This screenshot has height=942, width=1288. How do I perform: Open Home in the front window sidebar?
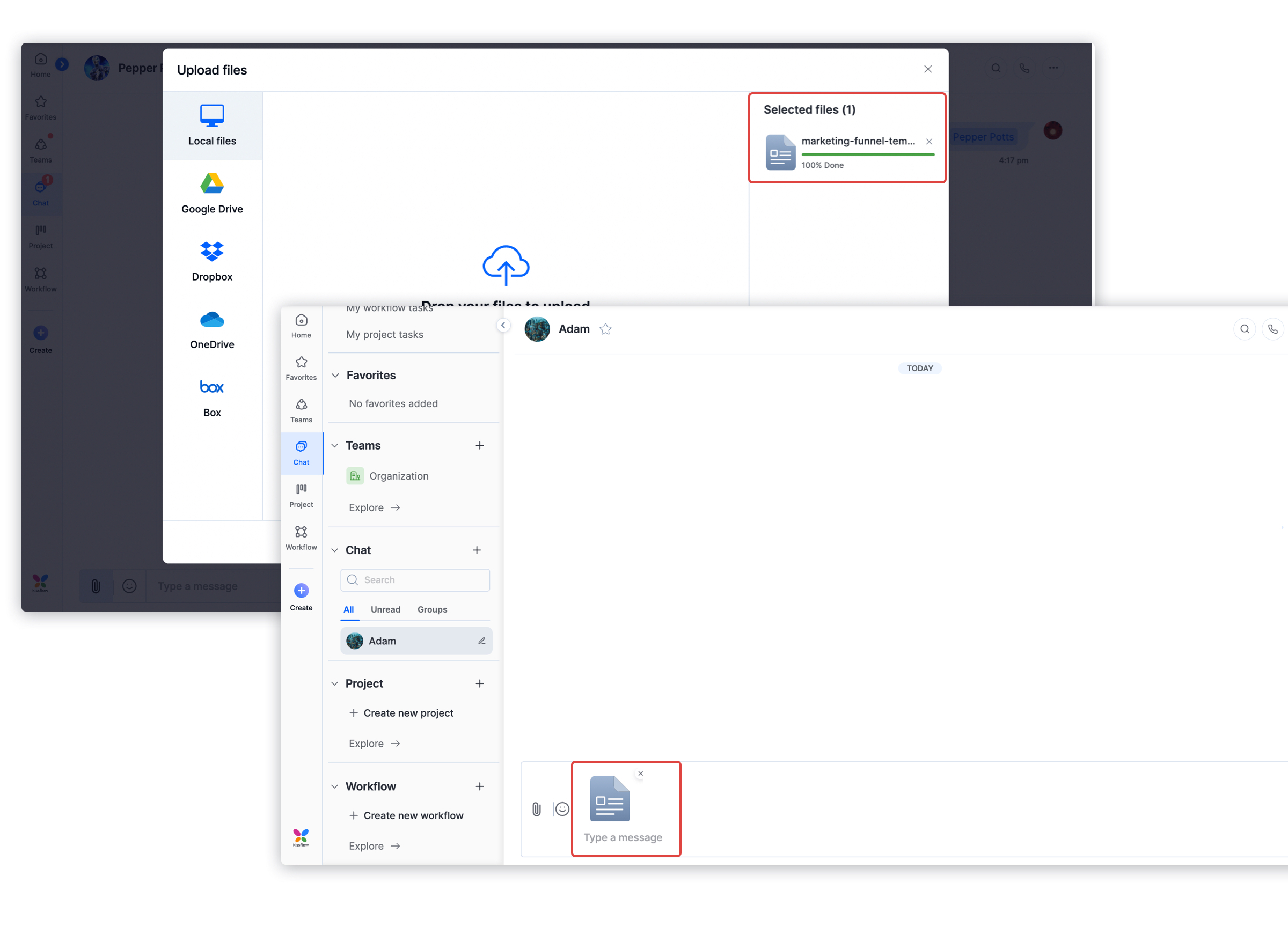[301, 326]
